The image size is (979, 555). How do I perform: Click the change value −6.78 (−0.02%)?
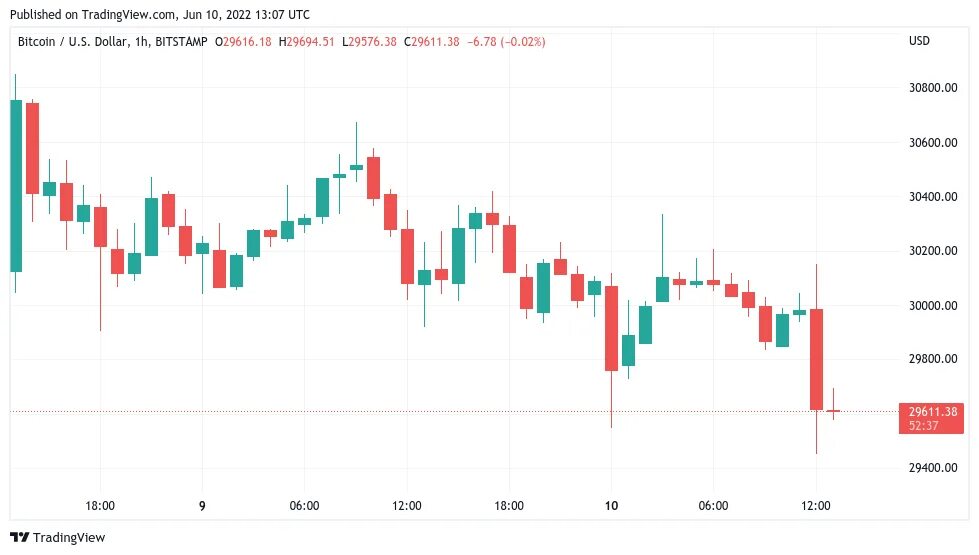point(506,42)
